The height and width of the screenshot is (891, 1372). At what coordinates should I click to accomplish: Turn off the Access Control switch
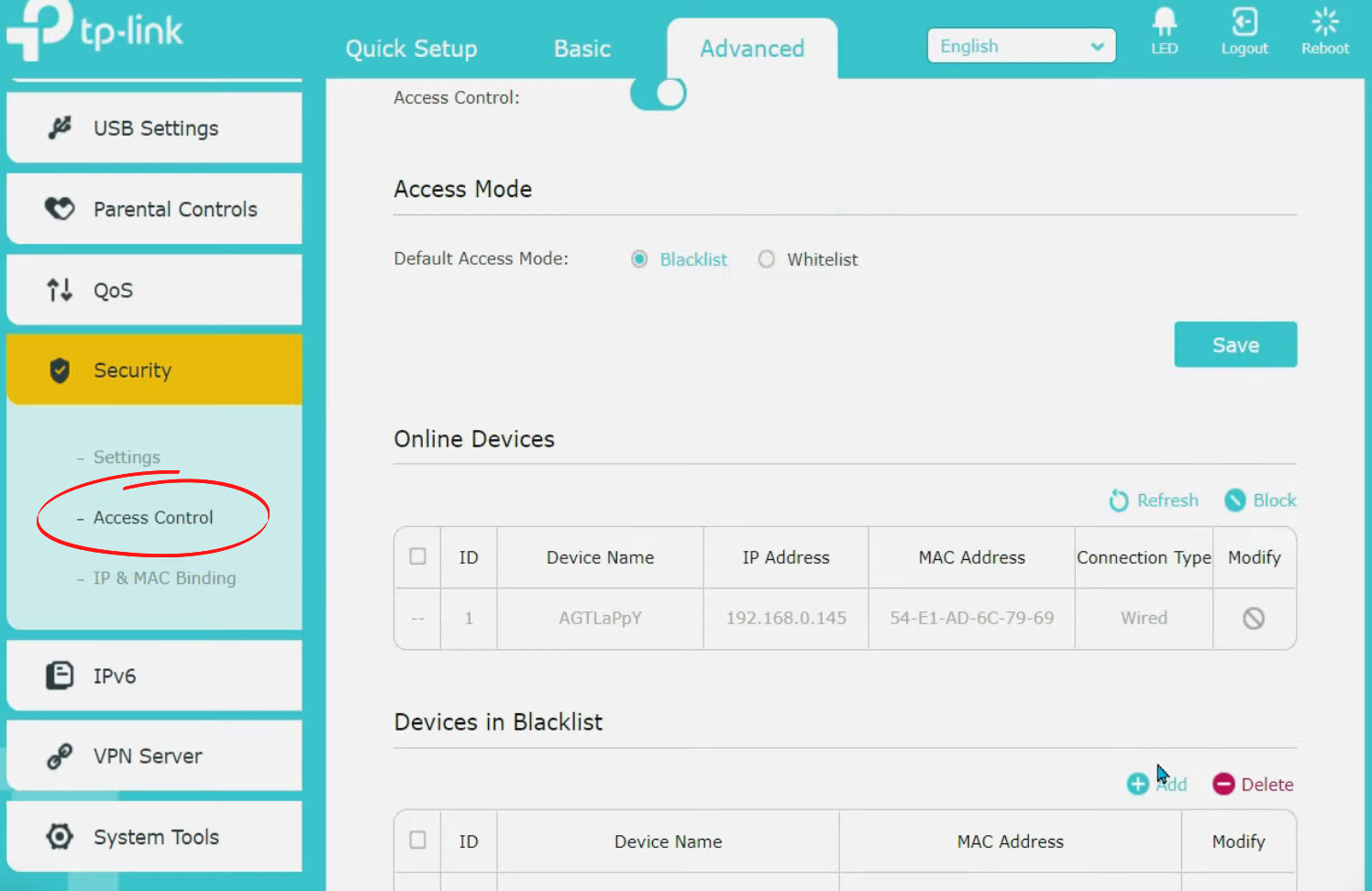click(x=658, y=93)
